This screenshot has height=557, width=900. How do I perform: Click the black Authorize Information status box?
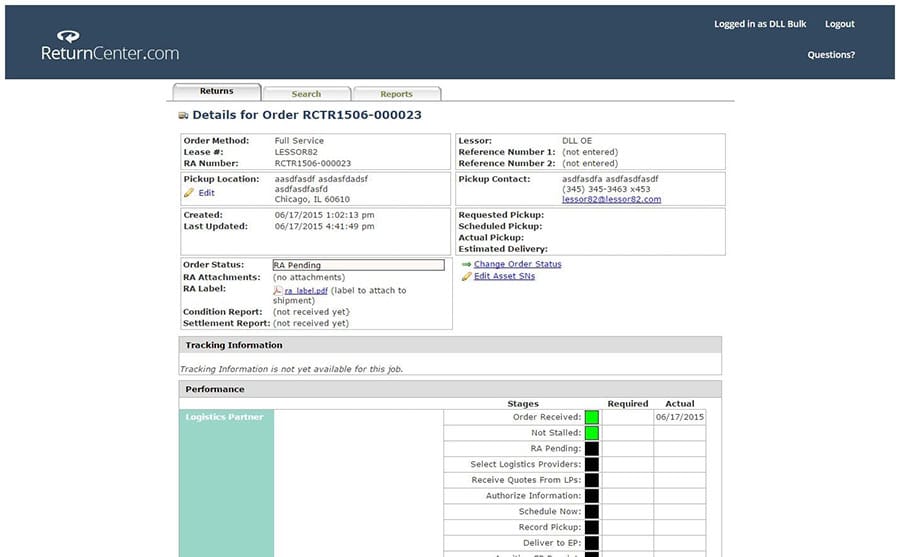click(x=592, y=496)
